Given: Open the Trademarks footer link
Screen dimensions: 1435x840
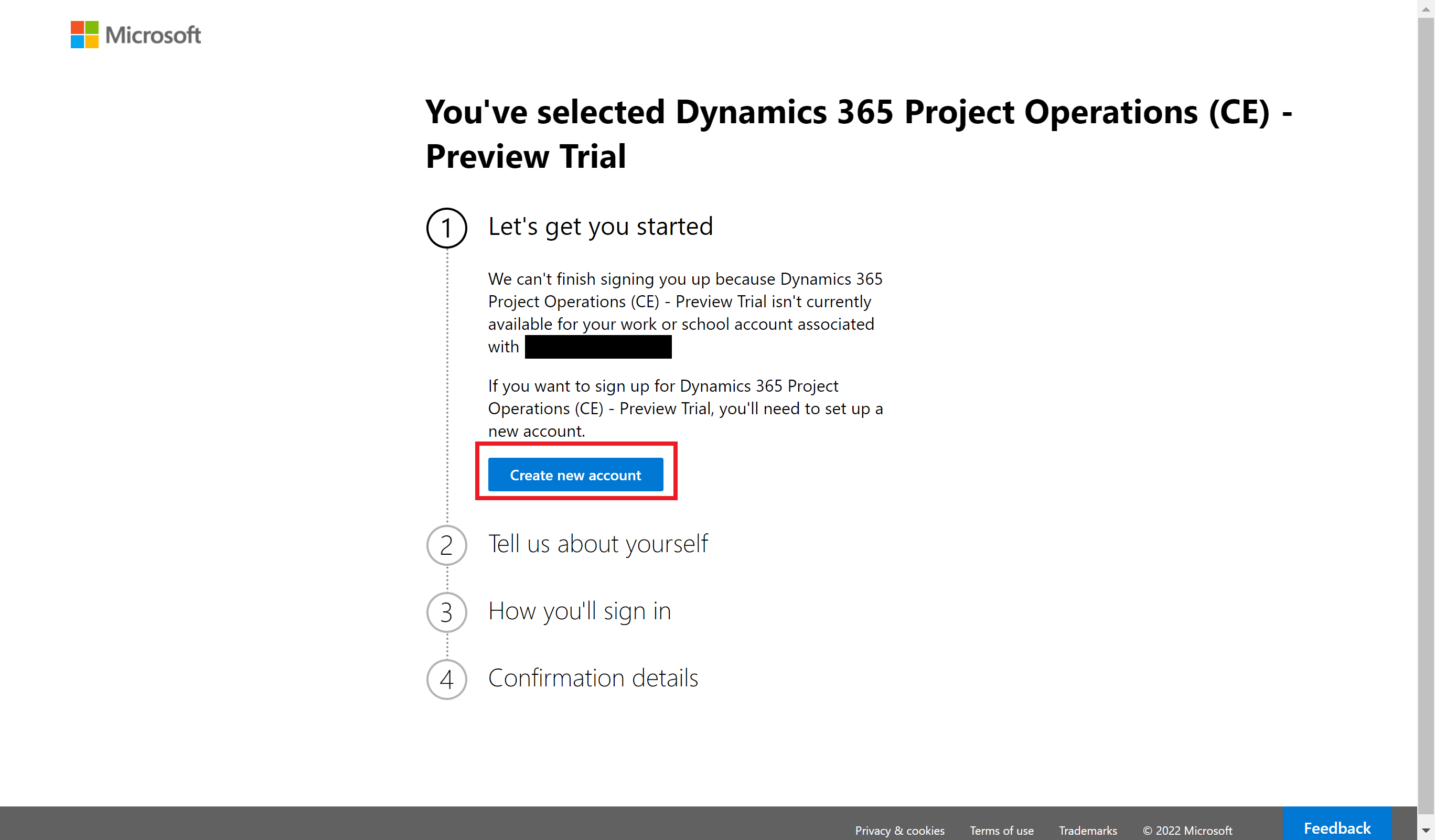Looking at the screenshot, I should pos(1088,831).
